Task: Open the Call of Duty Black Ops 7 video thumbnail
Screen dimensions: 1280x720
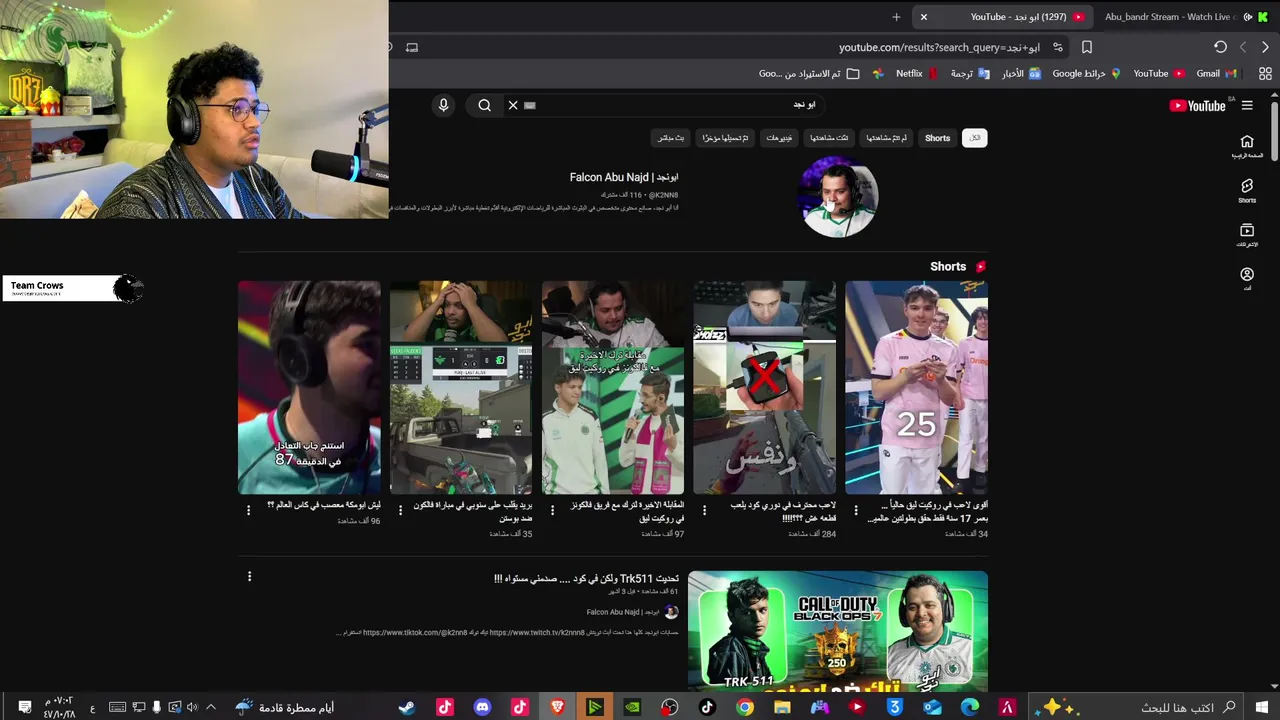Action: click(x=838, y=629)
